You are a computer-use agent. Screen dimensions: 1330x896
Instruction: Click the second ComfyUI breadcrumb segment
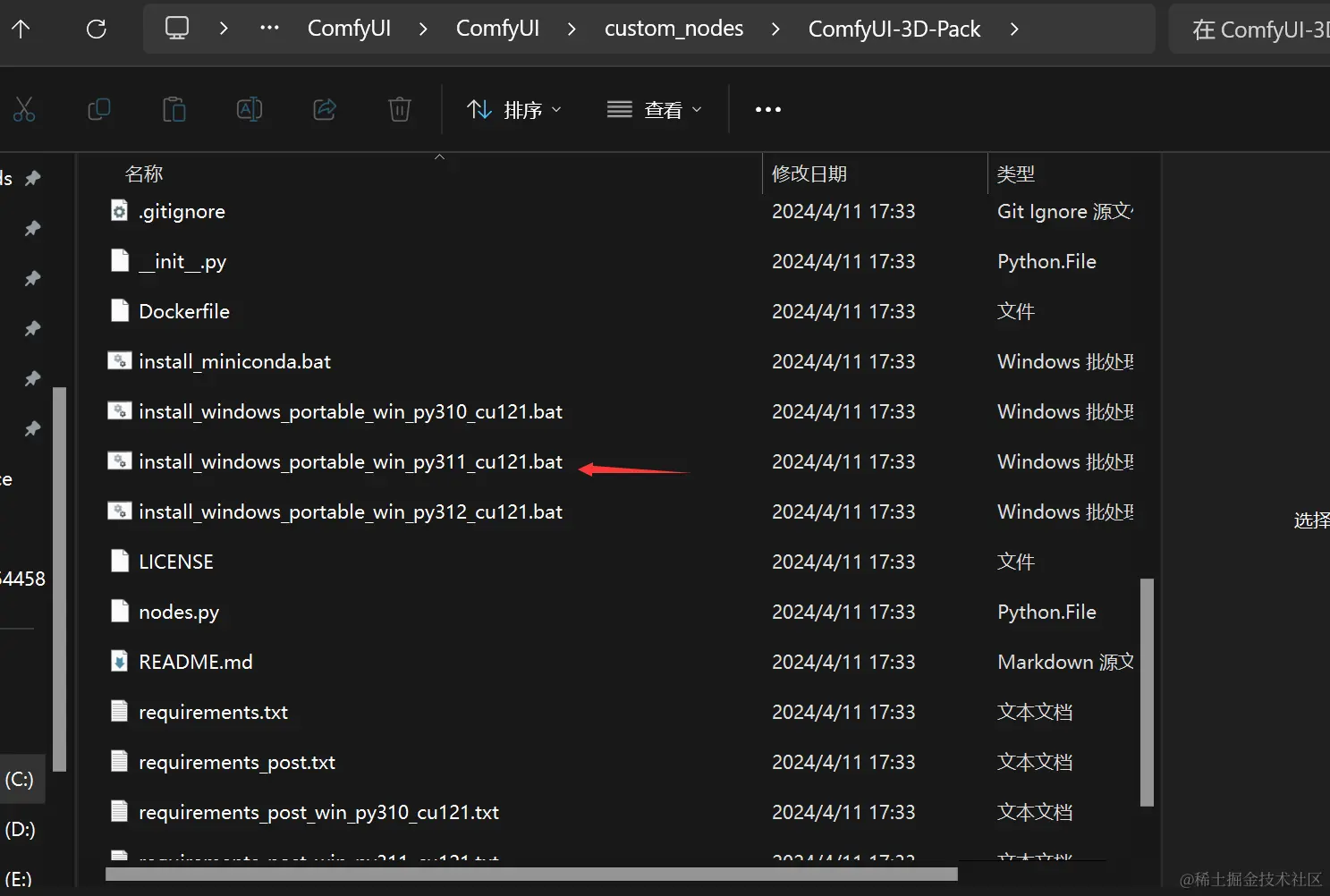tap(497, 29)
